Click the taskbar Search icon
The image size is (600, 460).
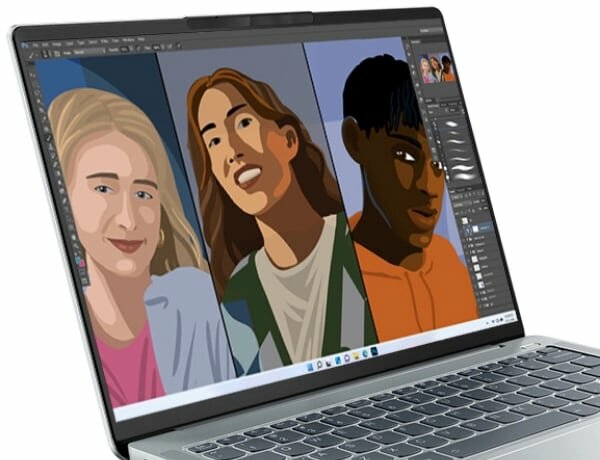click(x=318, y=364)
